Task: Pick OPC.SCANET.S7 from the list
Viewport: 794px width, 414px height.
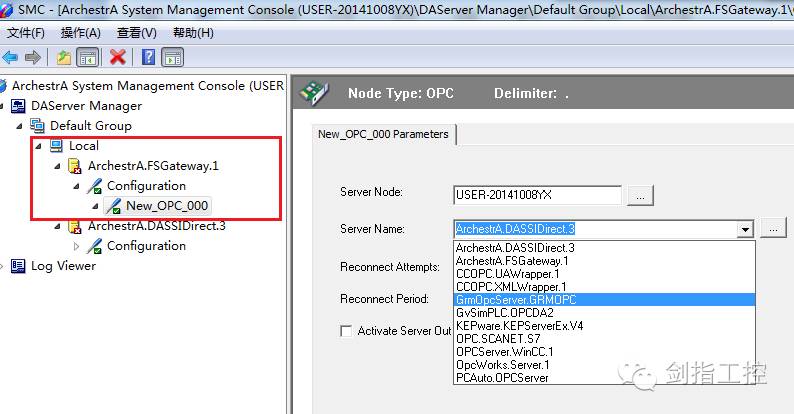Action: click(604, 339)
